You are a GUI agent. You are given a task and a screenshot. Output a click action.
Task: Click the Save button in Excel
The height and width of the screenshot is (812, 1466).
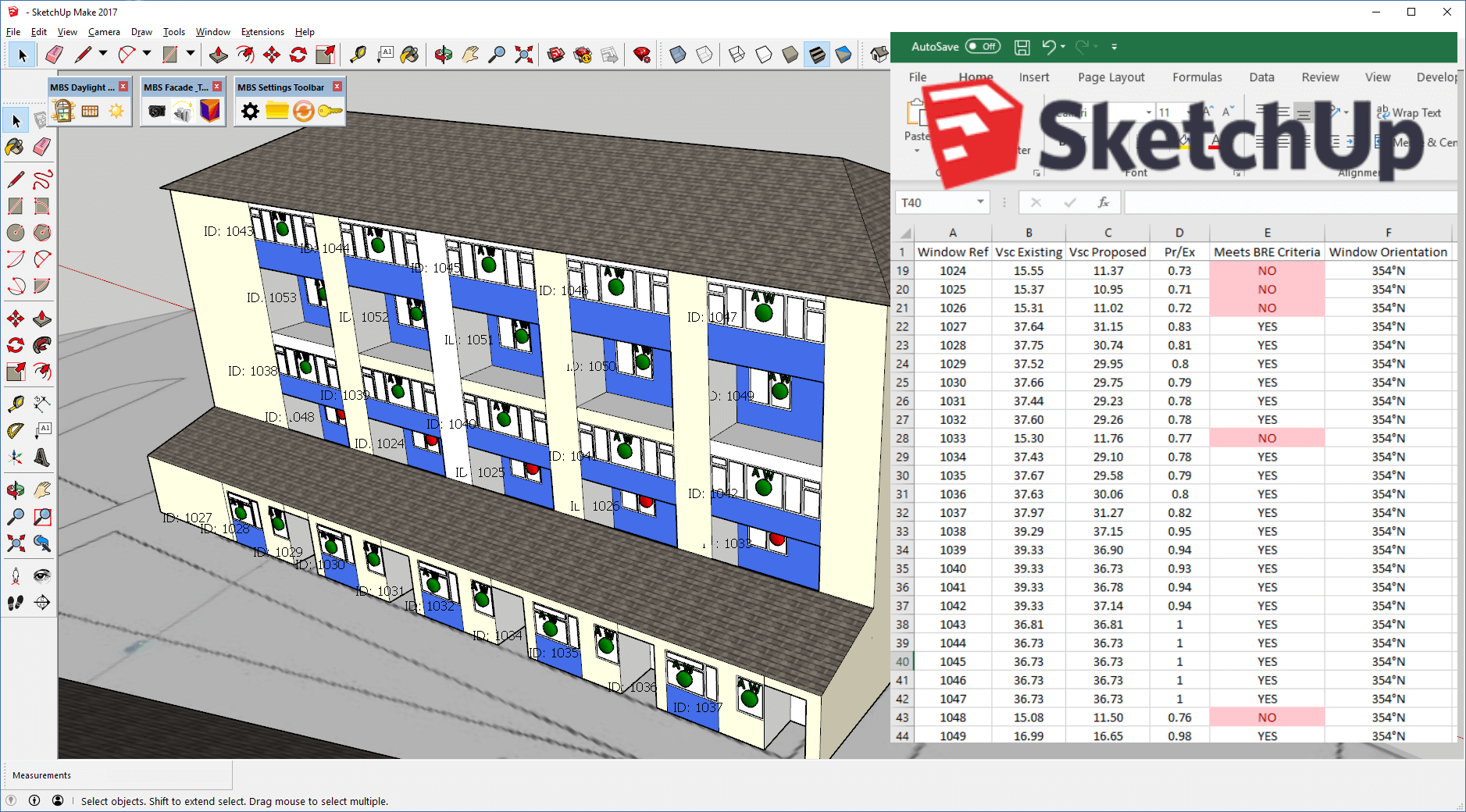(x=1022, y=47)
